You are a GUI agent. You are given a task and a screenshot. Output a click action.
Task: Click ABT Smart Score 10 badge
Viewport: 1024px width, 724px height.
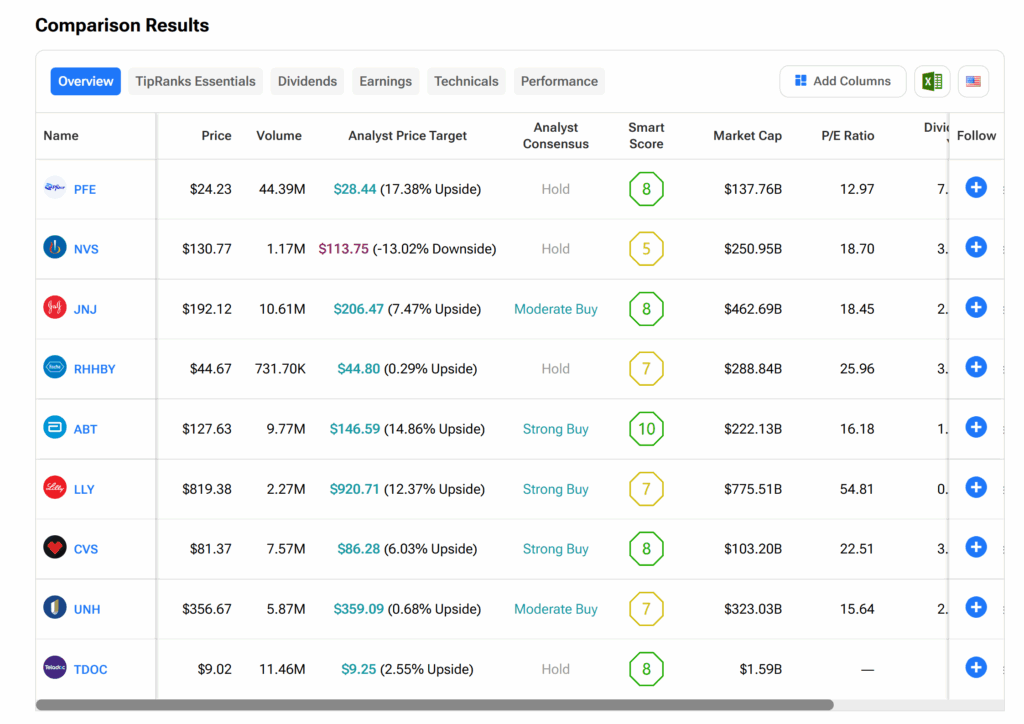(646, 429)
